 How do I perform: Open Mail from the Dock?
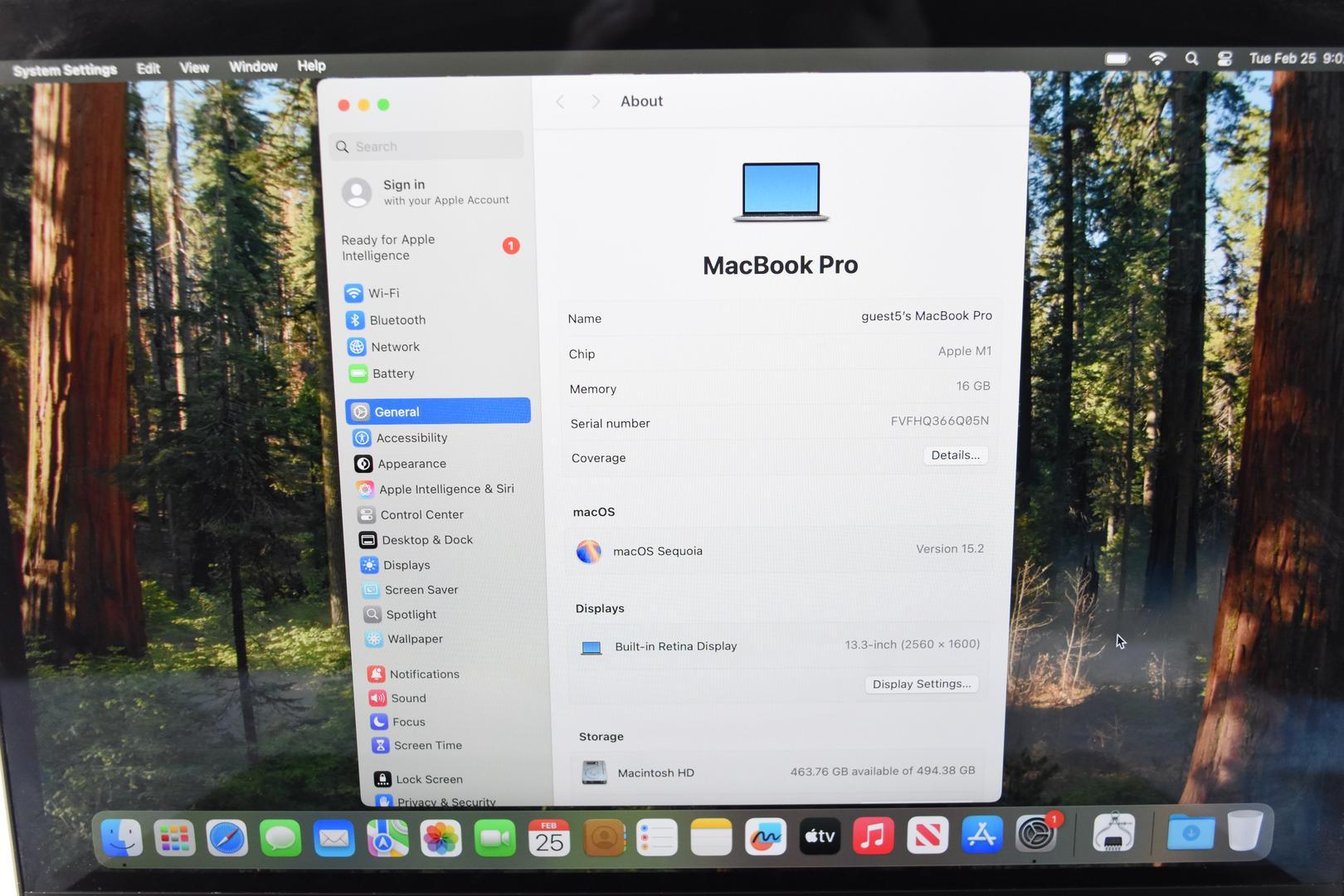(x=334, y=840)
